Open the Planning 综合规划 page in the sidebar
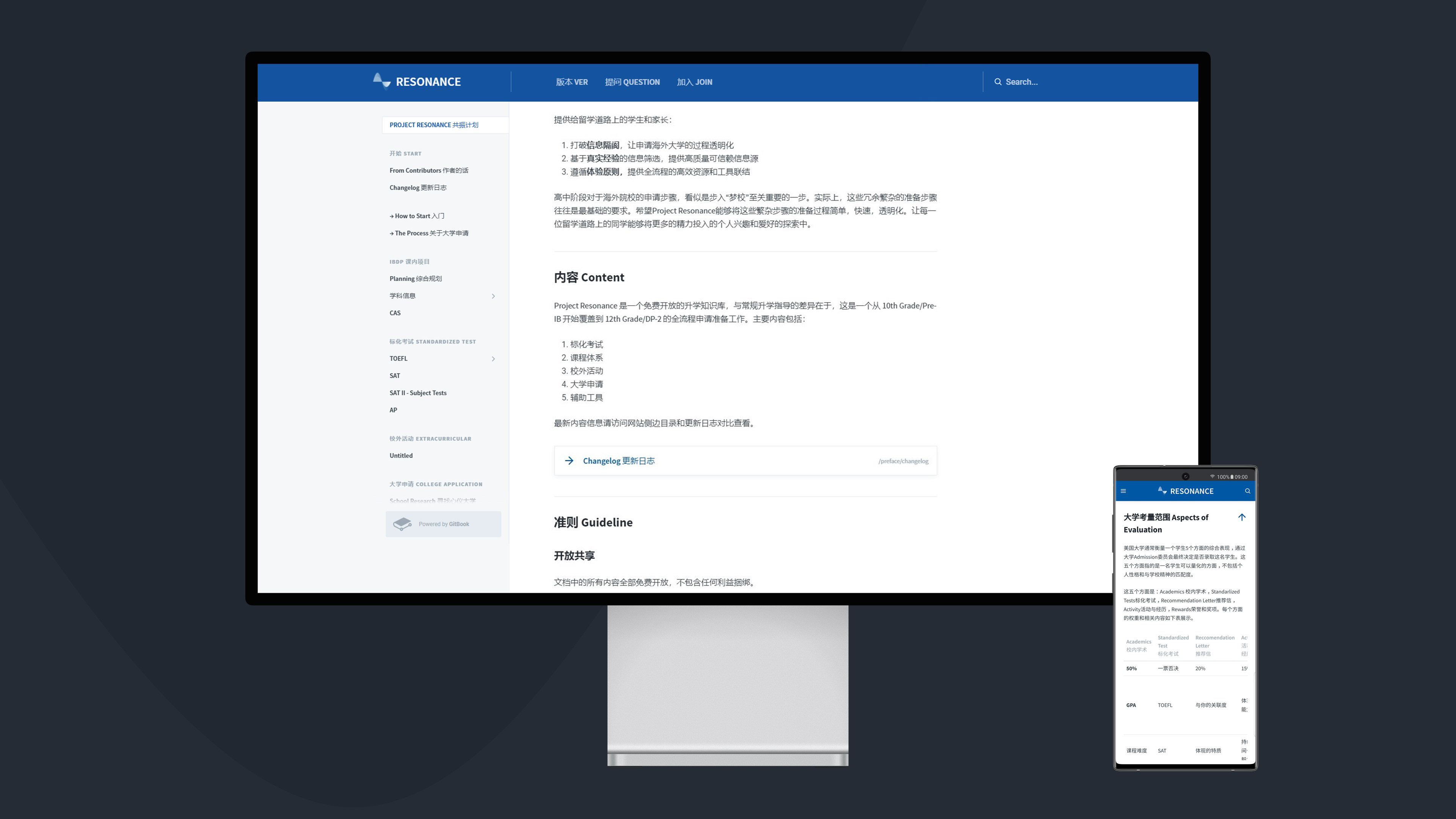Screen dimensions: 1456x819 [416, 279]
